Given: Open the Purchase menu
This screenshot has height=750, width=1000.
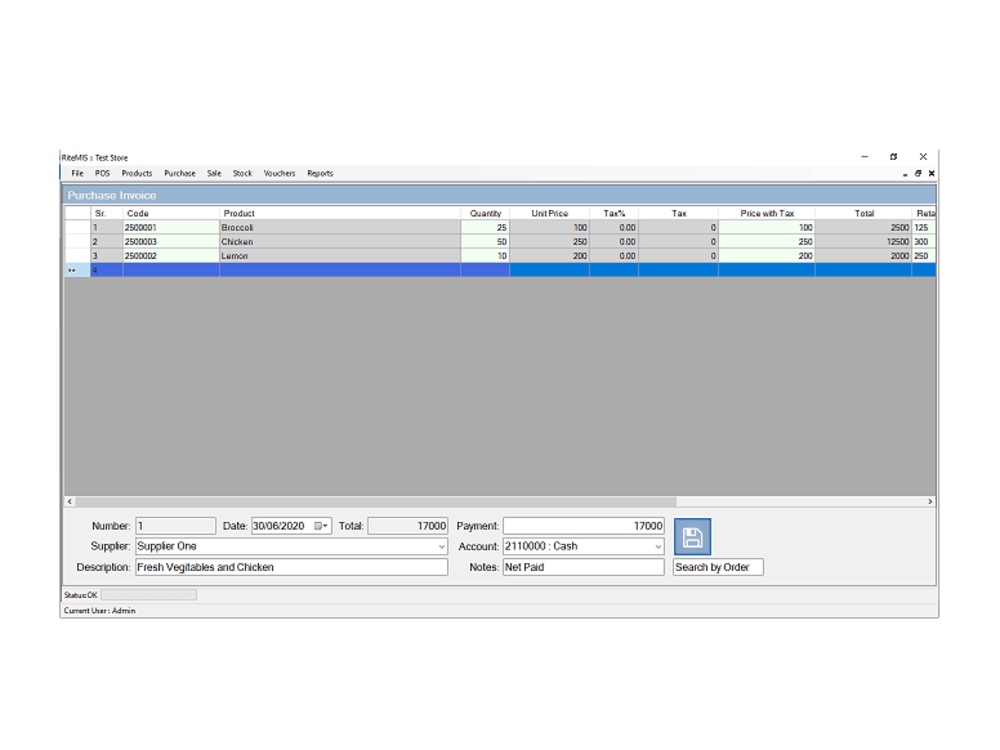Looking at the screenshot, I should 179,173.
